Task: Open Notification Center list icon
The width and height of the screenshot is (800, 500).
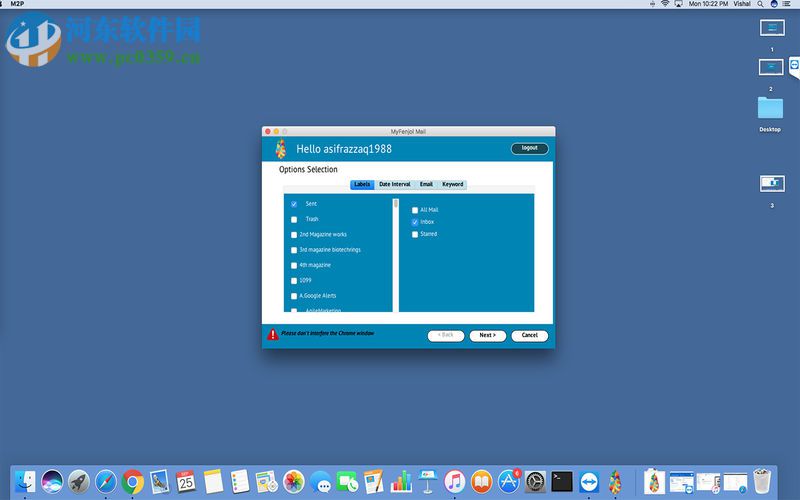Action: [786, 4]
